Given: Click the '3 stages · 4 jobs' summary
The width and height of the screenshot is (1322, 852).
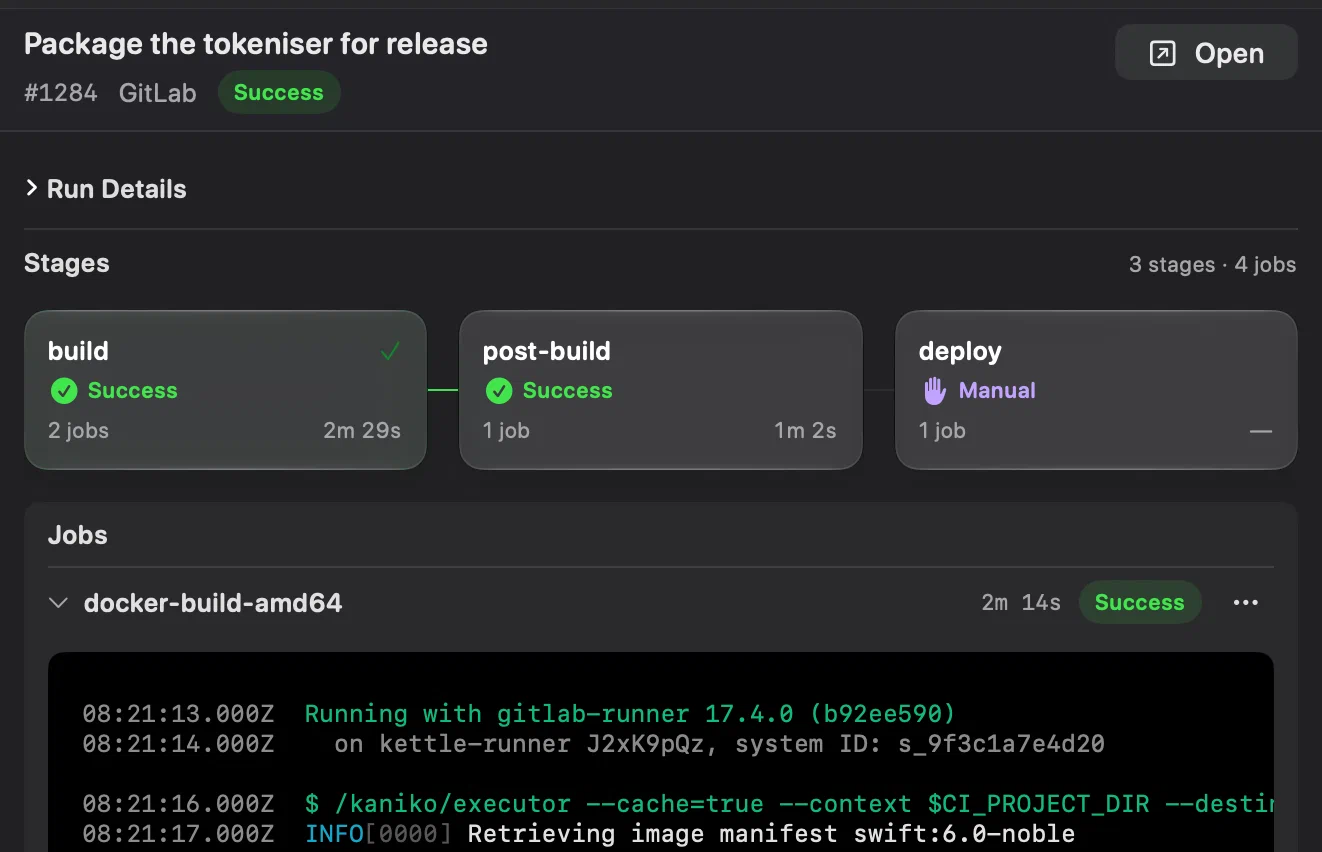Looking at the screenshot, I should (1213, 265).
